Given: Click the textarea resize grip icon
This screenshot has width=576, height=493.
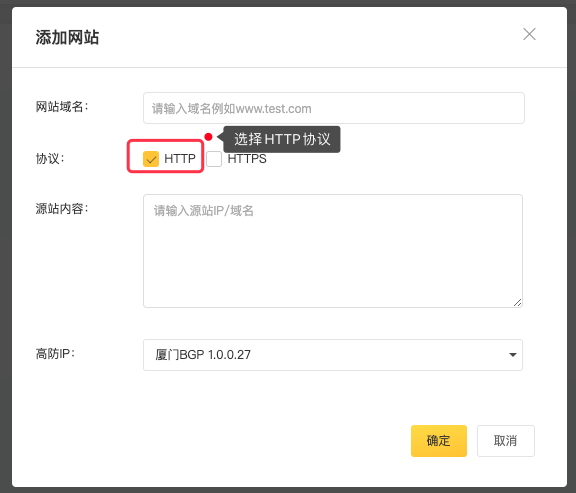Looking at the screenshot, I should point(517,302).
